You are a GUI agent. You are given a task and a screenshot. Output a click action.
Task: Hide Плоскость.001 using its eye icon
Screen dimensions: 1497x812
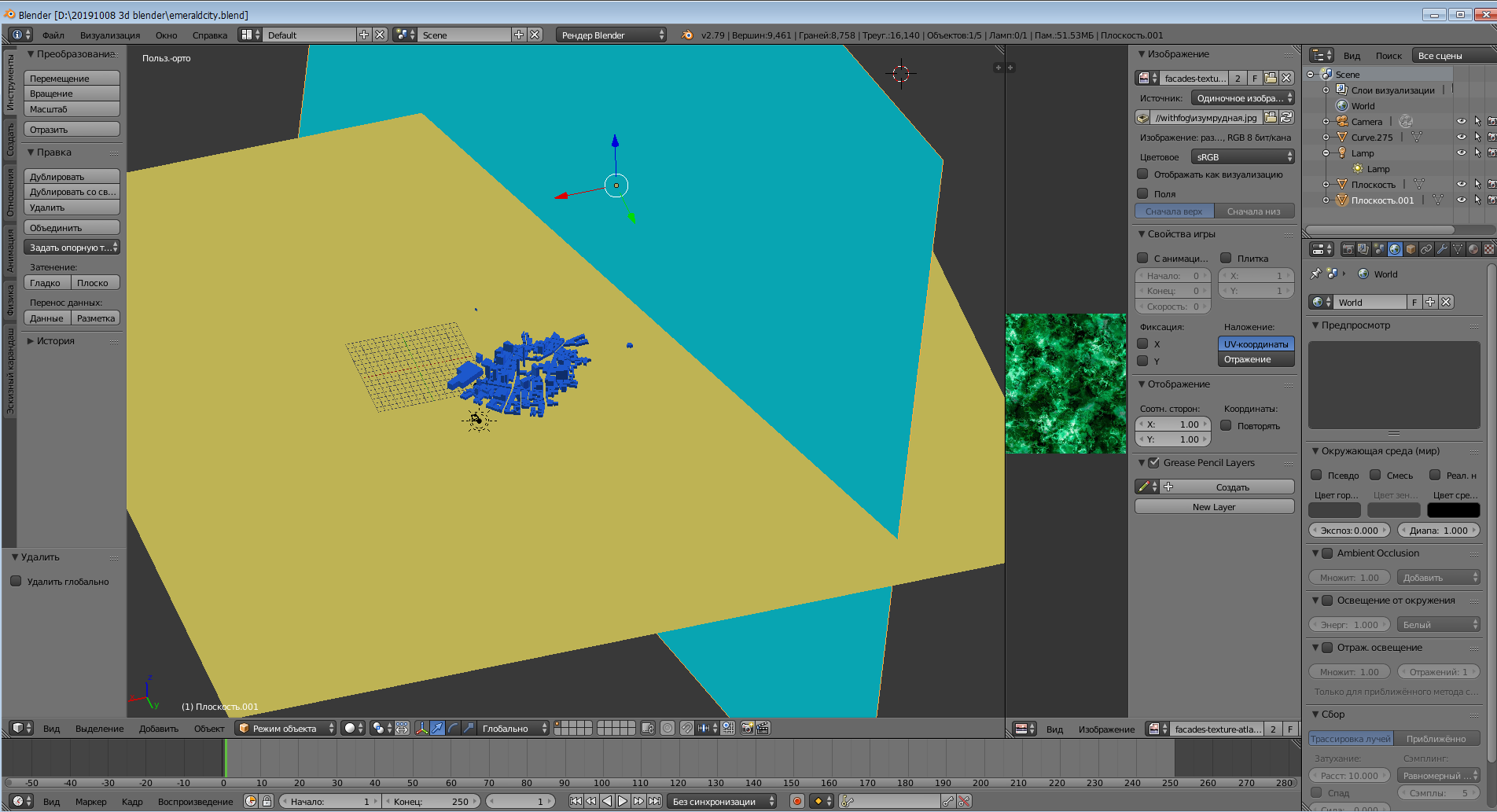click(1461, 200)
